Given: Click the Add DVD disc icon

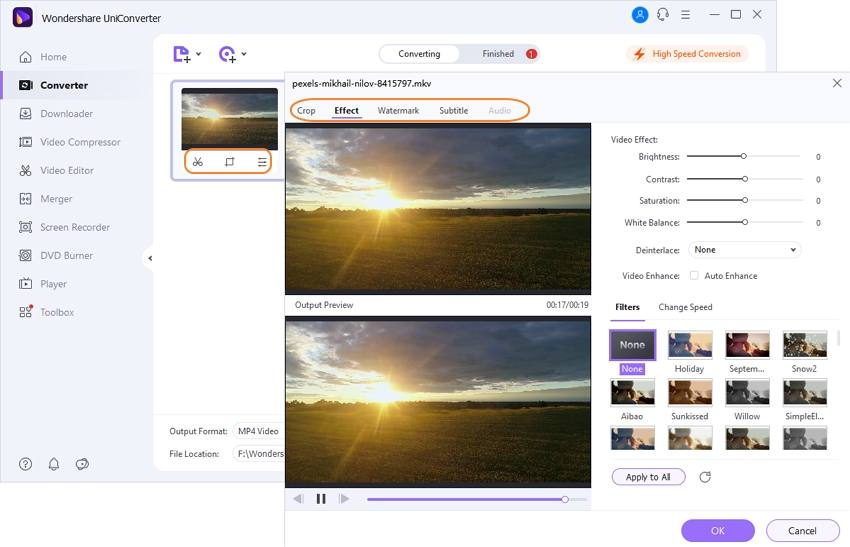Looking at the screenshot, I should tap(227, 54).
